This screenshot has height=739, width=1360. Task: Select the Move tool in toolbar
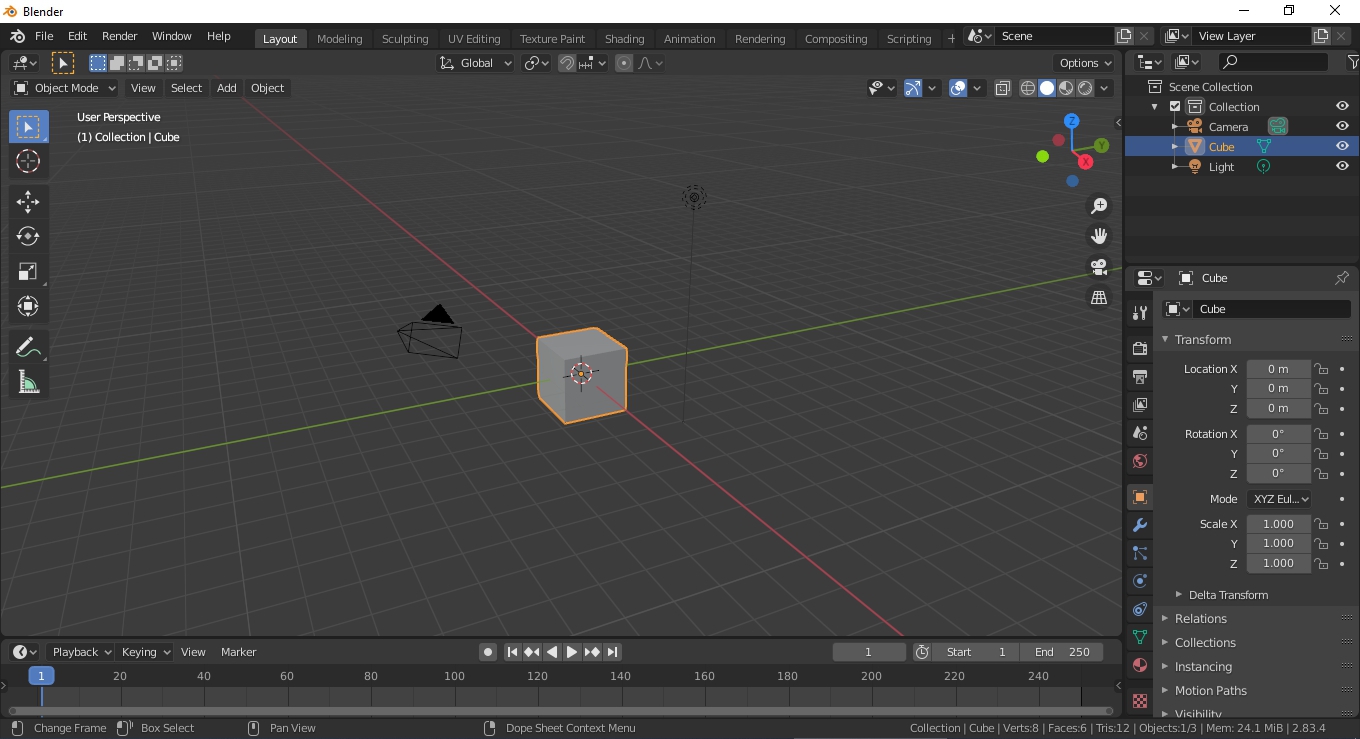[28, 201]
